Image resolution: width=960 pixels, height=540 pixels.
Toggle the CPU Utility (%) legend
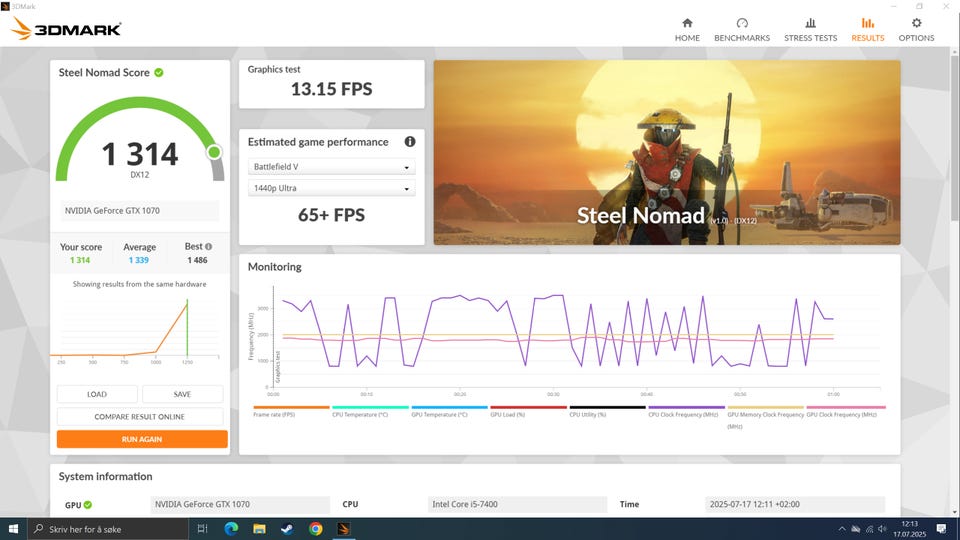(x=607, y=411)
